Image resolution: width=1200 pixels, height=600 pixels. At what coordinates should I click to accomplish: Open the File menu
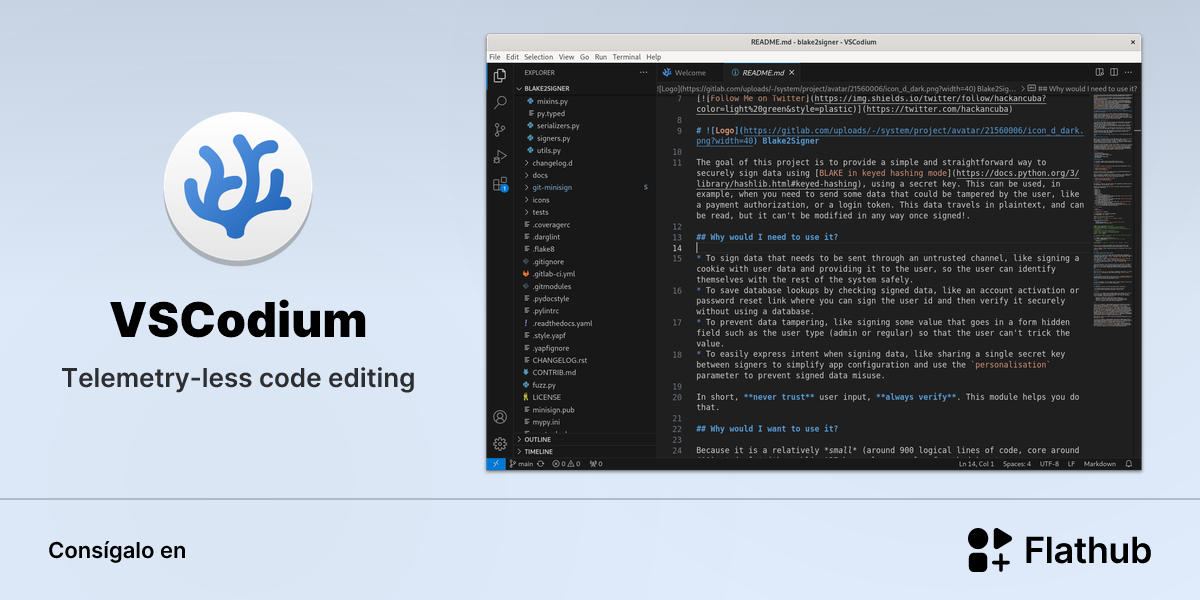494,57
